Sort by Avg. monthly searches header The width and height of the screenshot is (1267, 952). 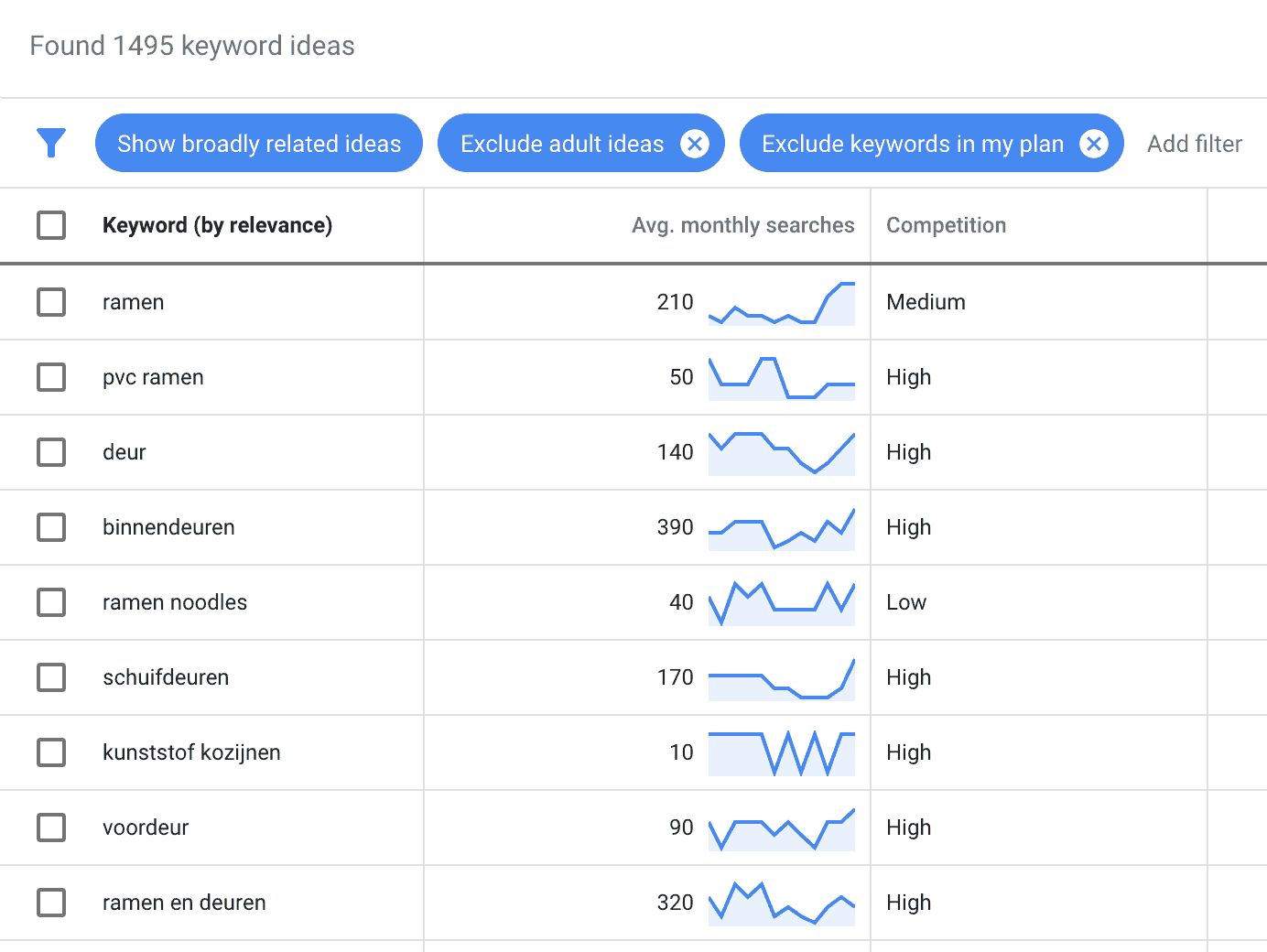(x=742, y=225)
